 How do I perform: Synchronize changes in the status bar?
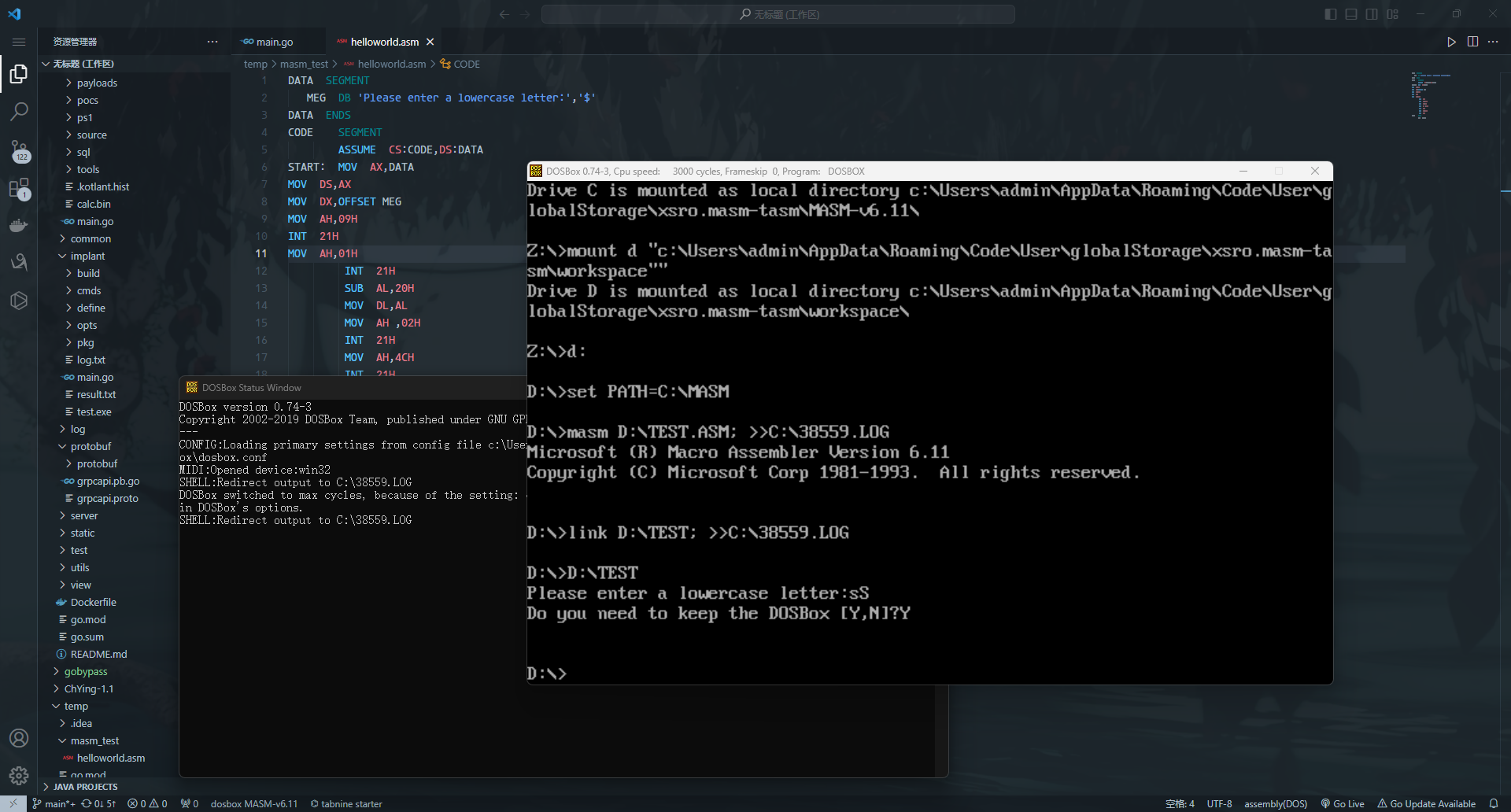(x=98, y=803)
